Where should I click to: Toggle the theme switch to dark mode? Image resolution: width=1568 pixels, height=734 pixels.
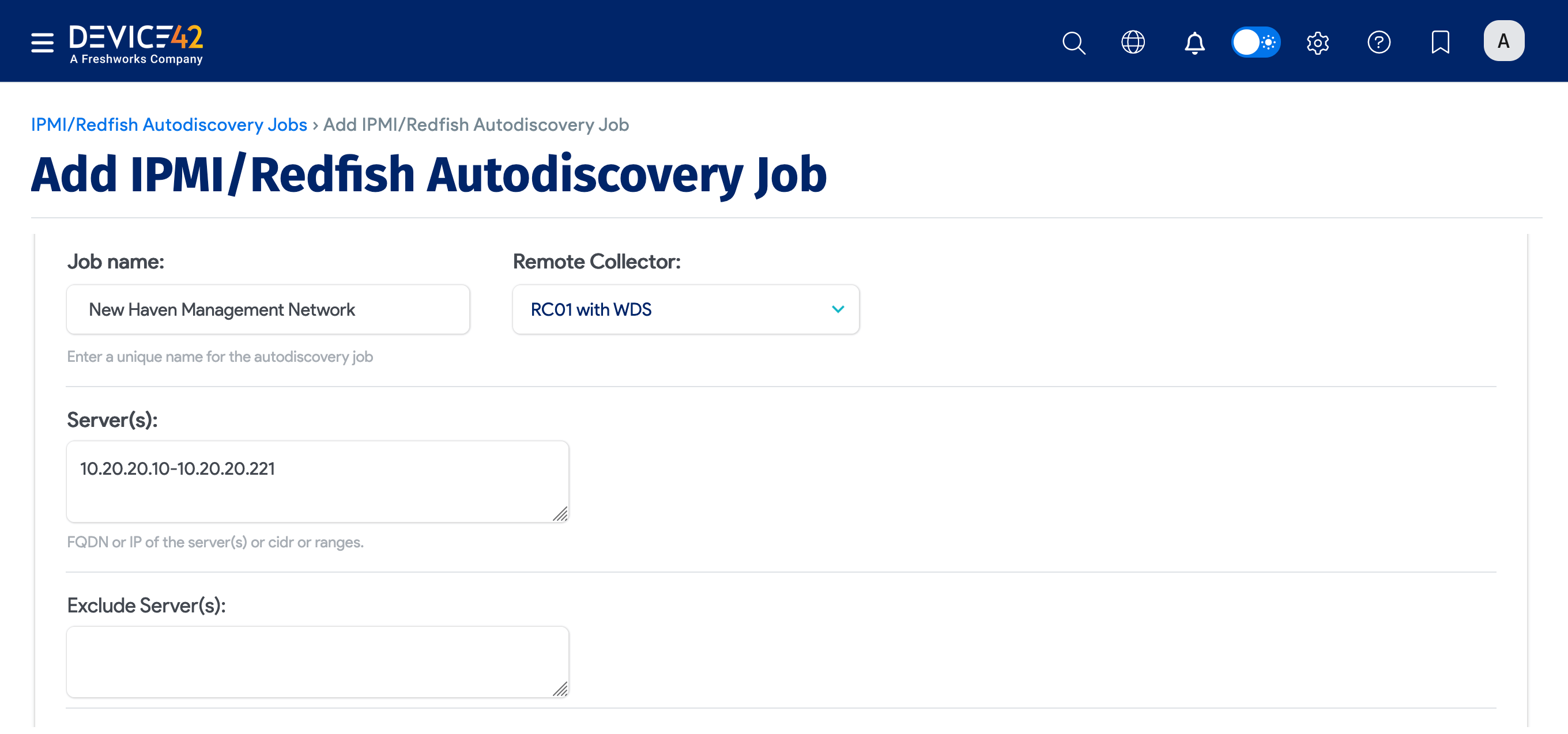(x=1256, y=42)
